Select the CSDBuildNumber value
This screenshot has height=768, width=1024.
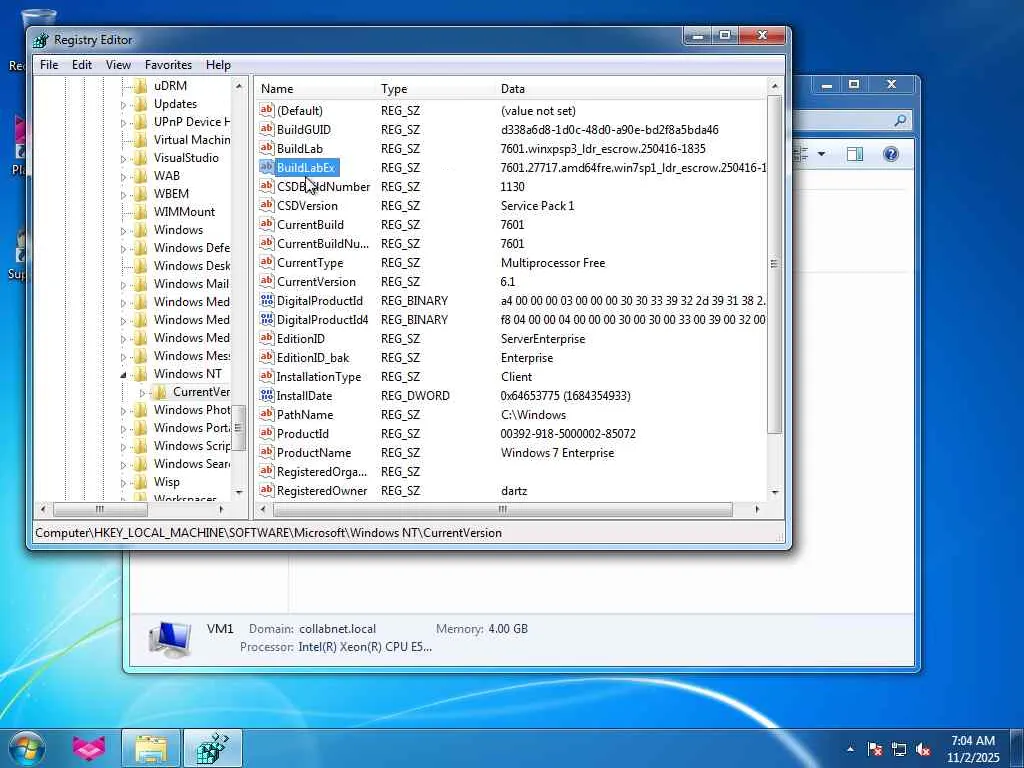click(x=323, y=186)
